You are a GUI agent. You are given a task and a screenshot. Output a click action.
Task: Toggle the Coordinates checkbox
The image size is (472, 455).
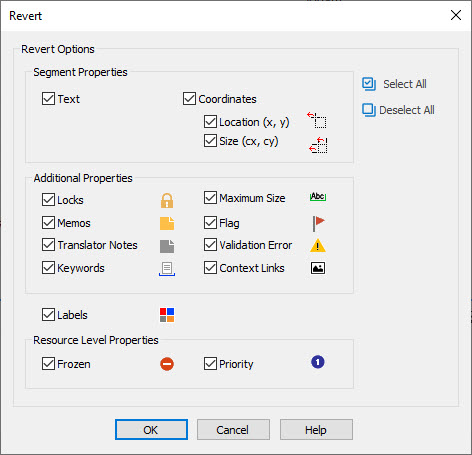click(x=189, y=99)
